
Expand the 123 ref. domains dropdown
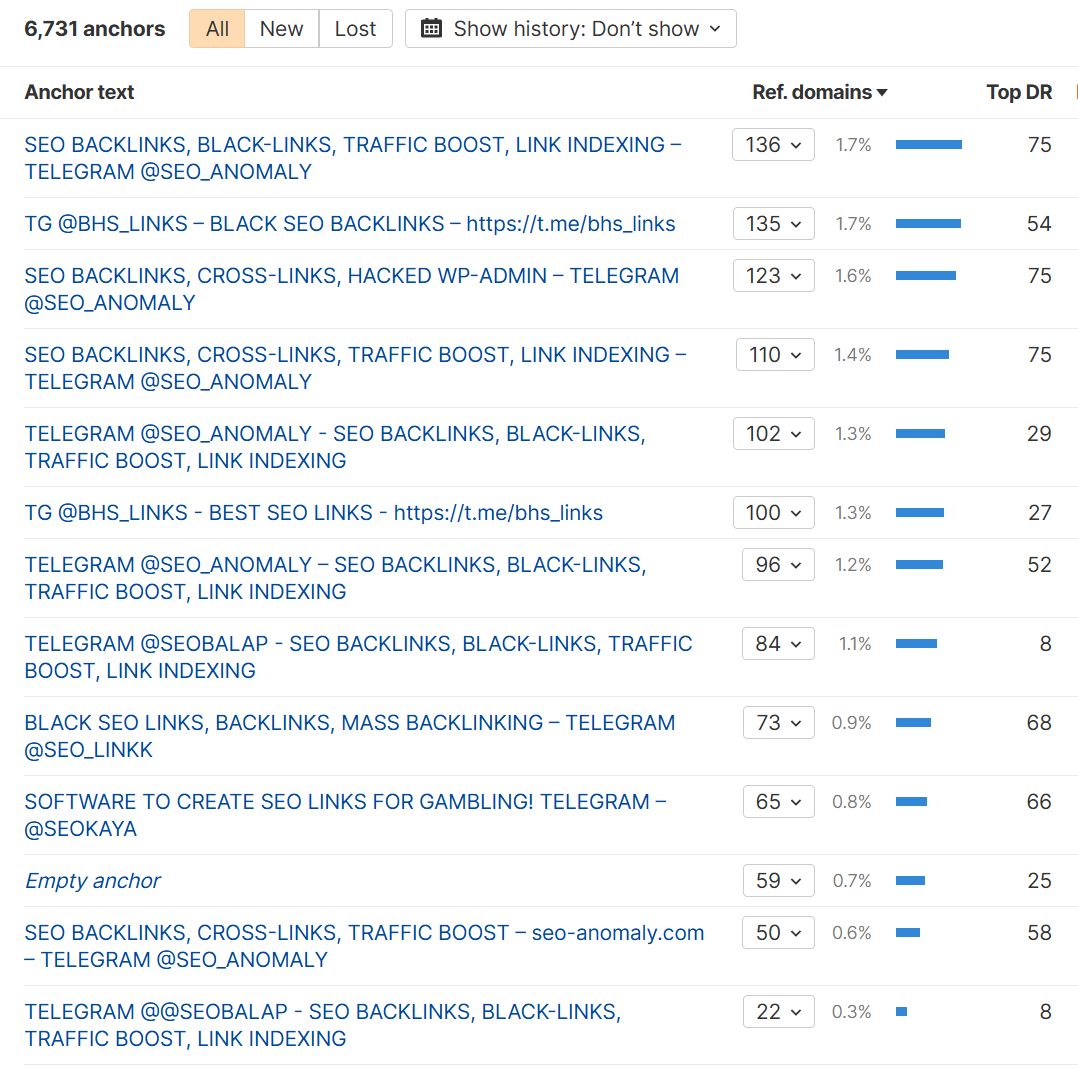773,275
